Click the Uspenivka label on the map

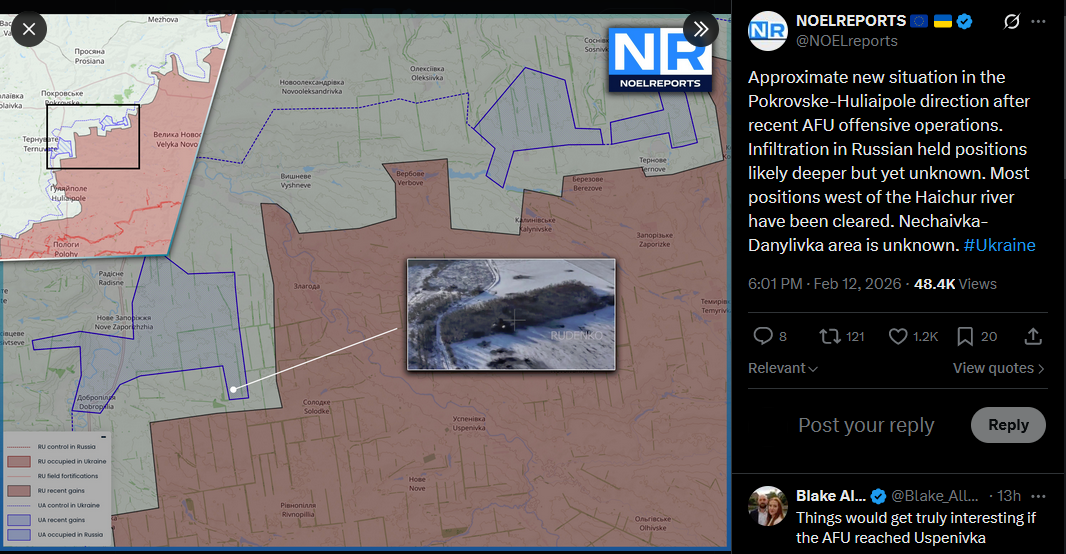(x=469, y=423)
